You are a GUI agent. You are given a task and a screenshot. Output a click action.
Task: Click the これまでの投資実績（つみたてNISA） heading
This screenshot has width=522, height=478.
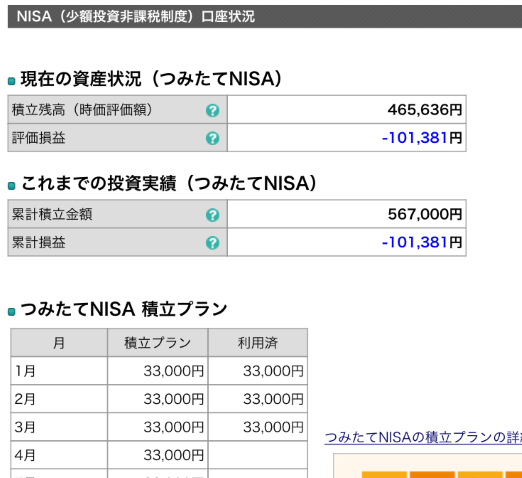(x=169, y=183)
